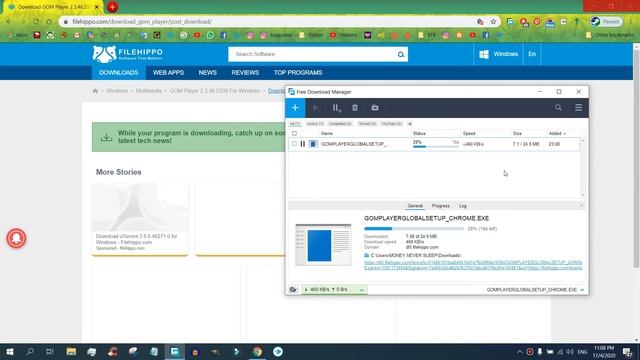Toggle snail mode icon in status bar
The height and width of the screenshot is (360, 640).
(293, 289)
